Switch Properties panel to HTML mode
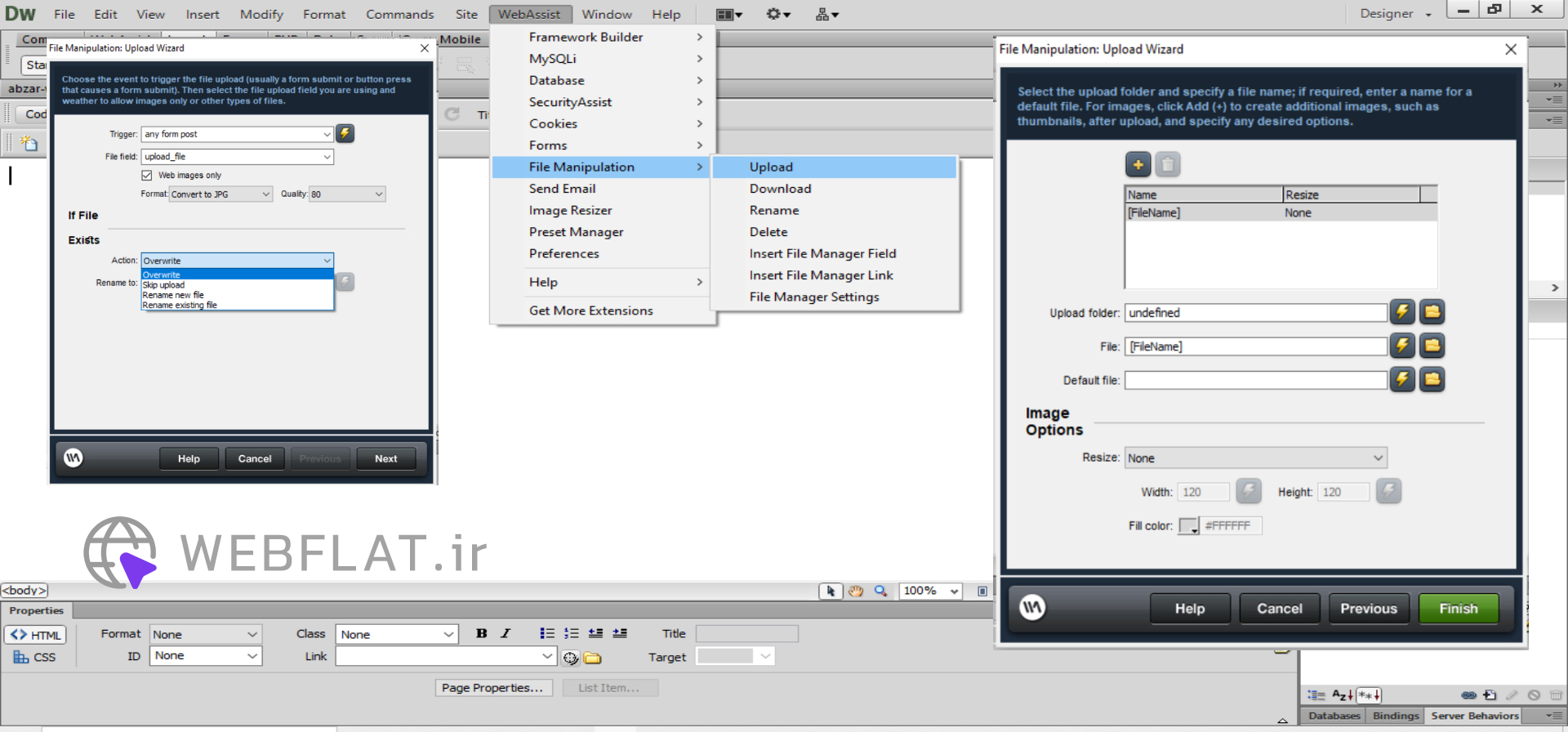1568x732 pixels. pos(35,635)
